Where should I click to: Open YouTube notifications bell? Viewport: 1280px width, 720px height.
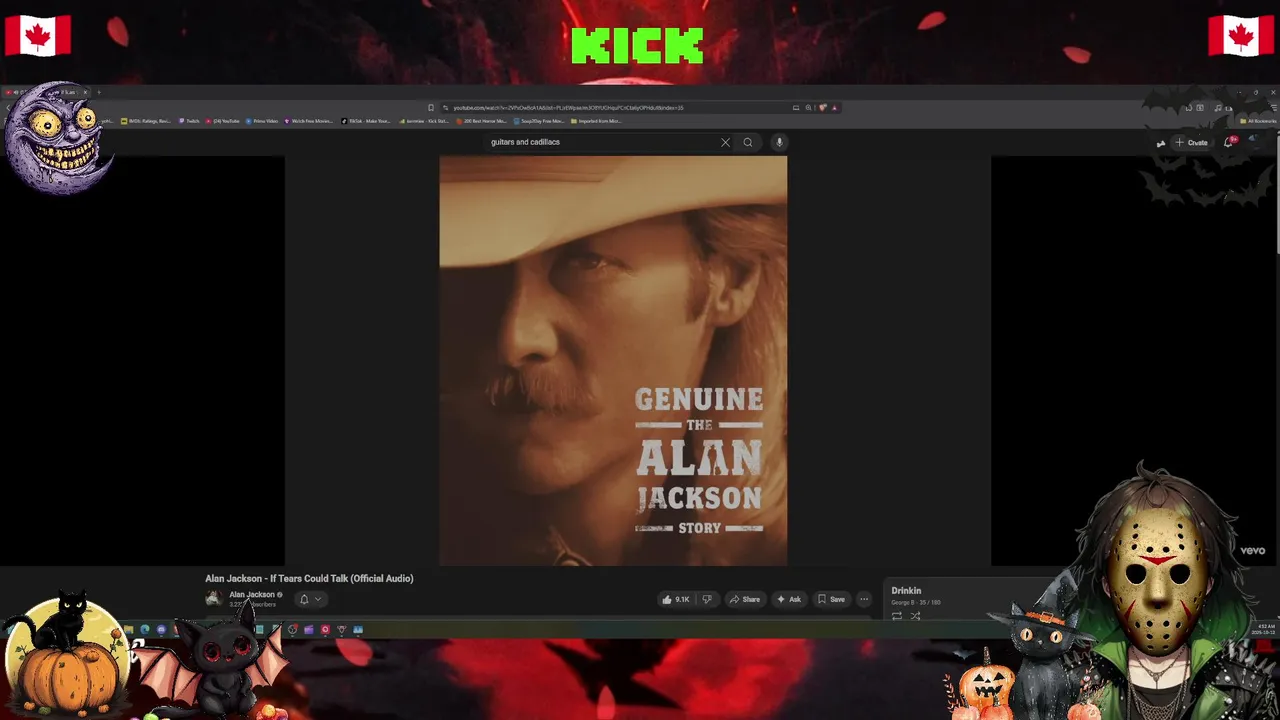(1229, 142)
